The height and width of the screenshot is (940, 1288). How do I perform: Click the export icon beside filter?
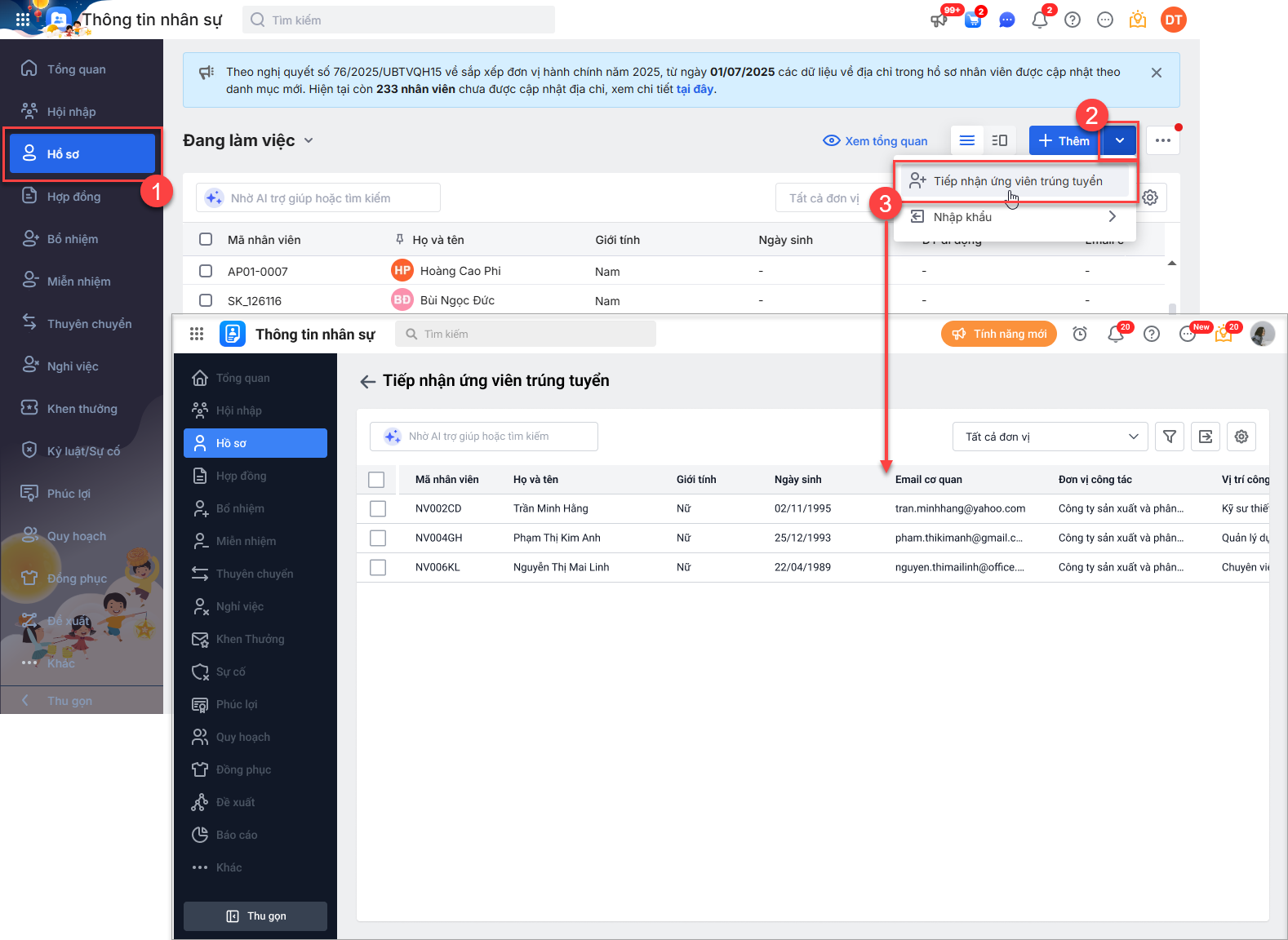[x=1206, y=437]
